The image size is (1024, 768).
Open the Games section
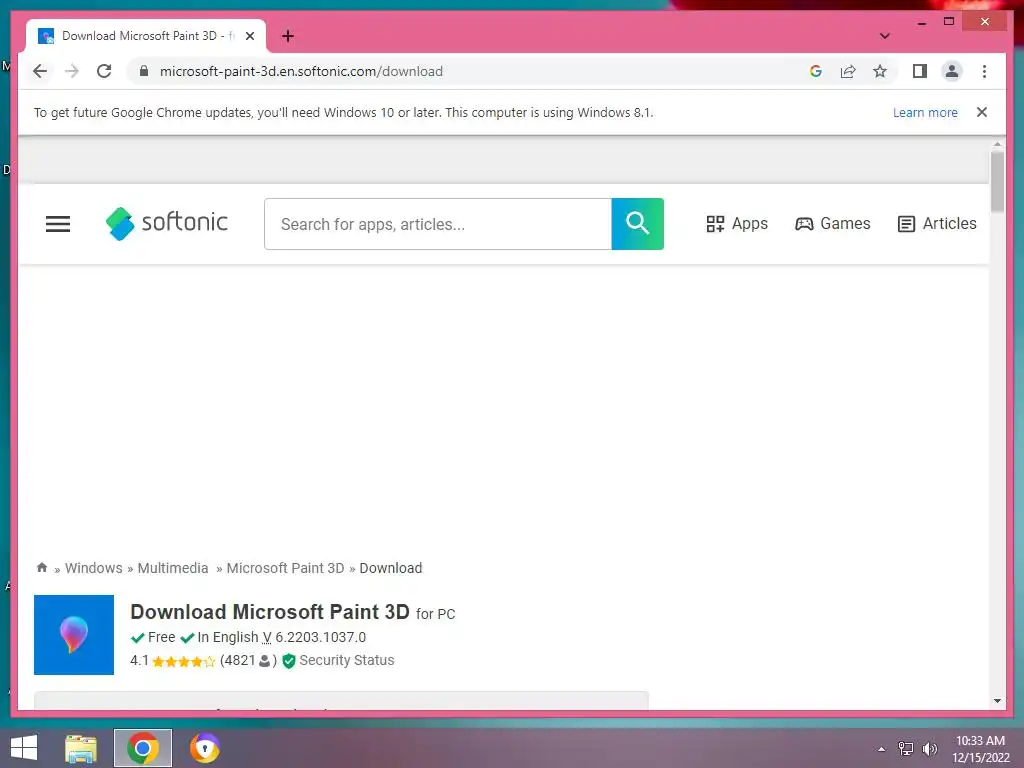[x=833, y=224]
